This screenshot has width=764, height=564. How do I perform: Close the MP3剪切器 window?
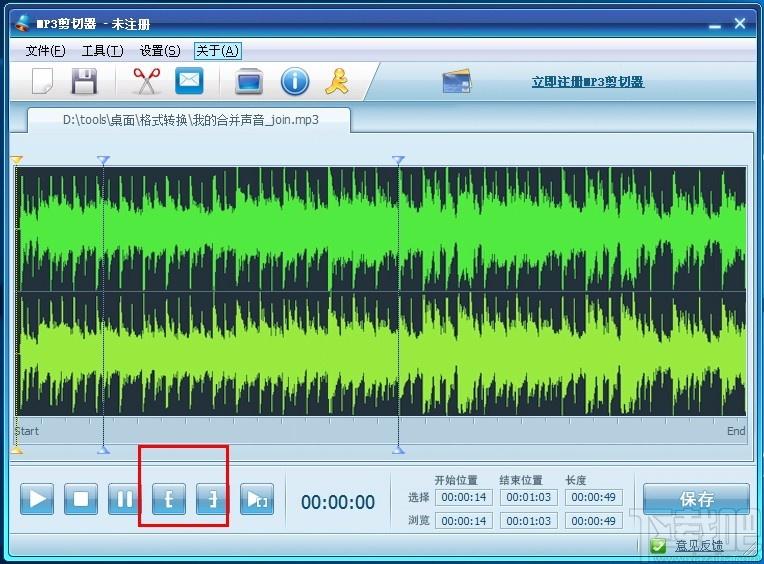[740, 23]
